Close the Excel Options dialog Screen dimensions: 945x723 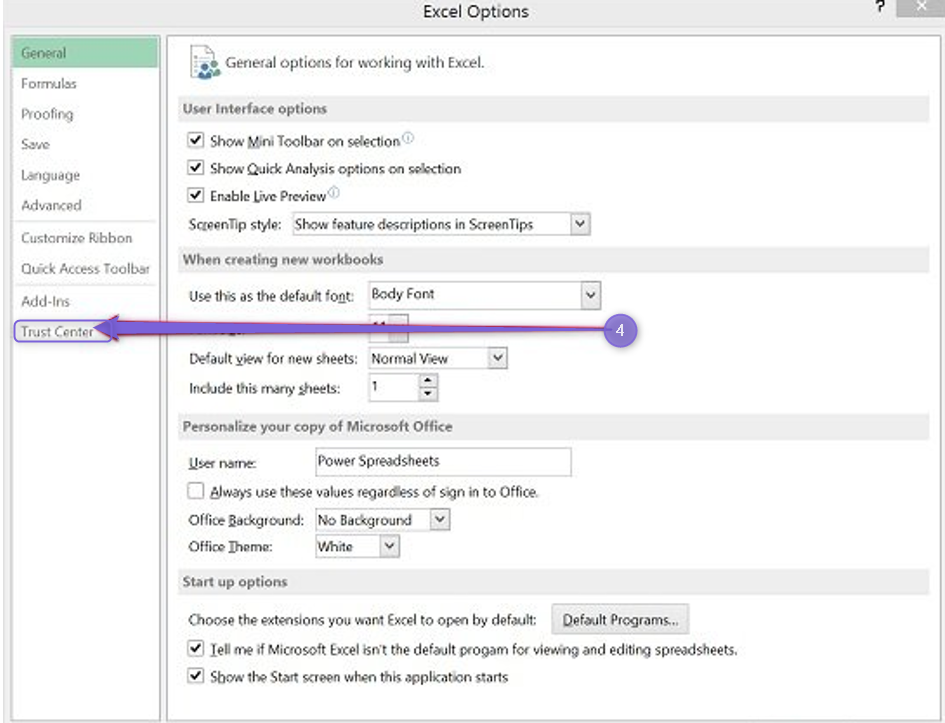[x=920, y=7]
